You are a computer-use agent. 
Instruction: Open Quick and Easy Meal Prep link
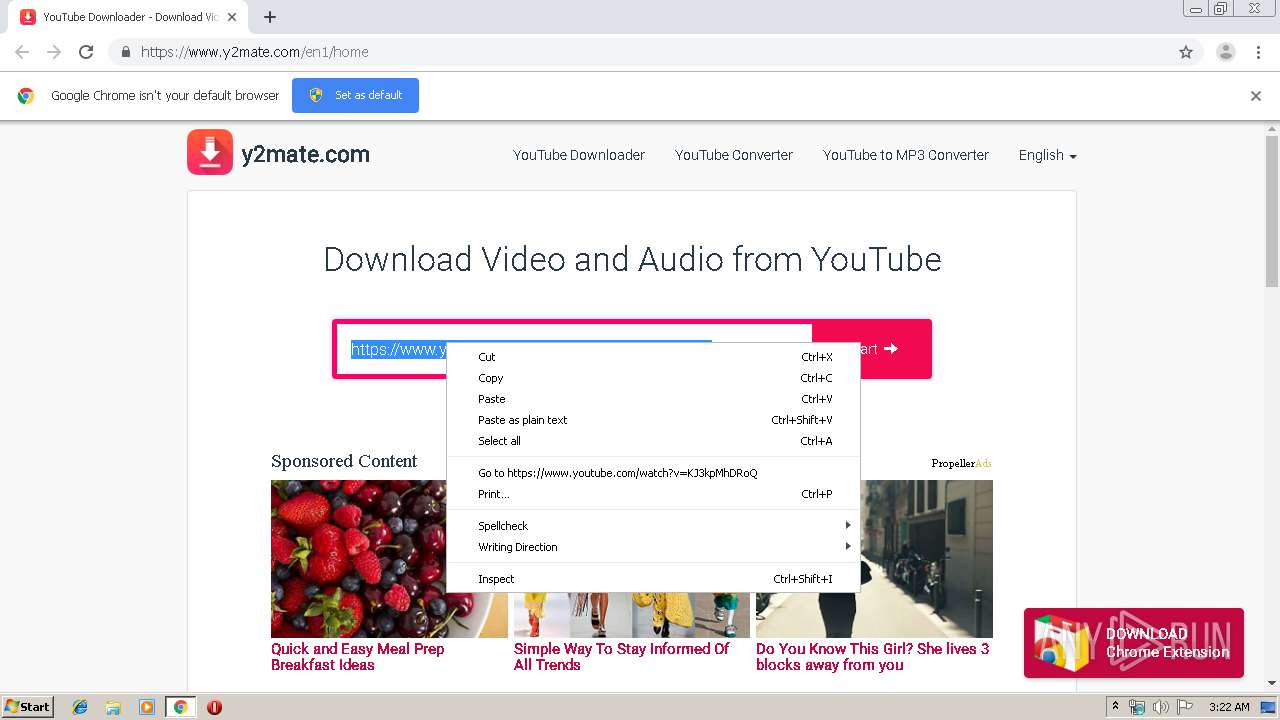358,657
